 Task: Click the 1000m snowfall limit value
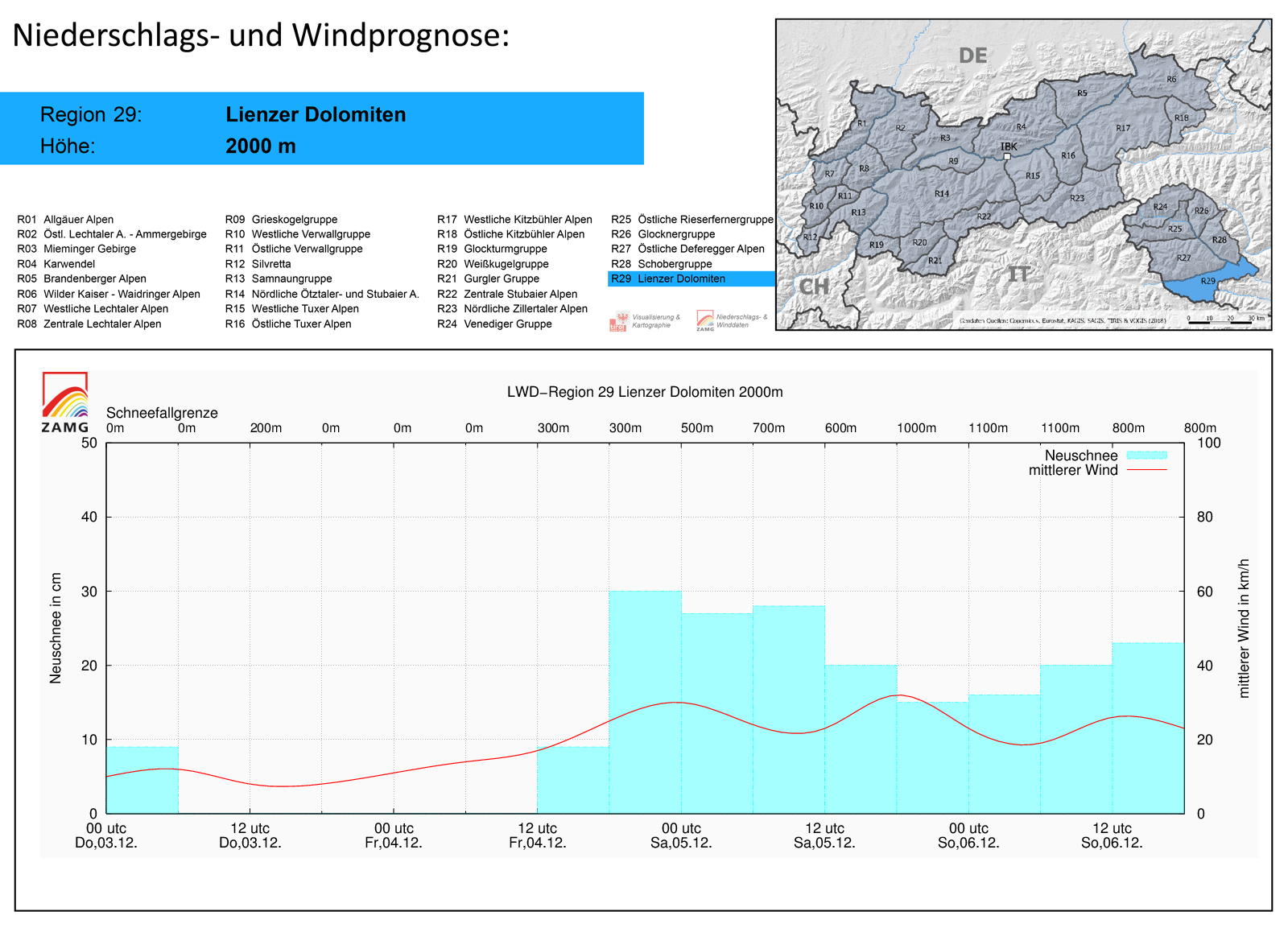coord(917,428)
